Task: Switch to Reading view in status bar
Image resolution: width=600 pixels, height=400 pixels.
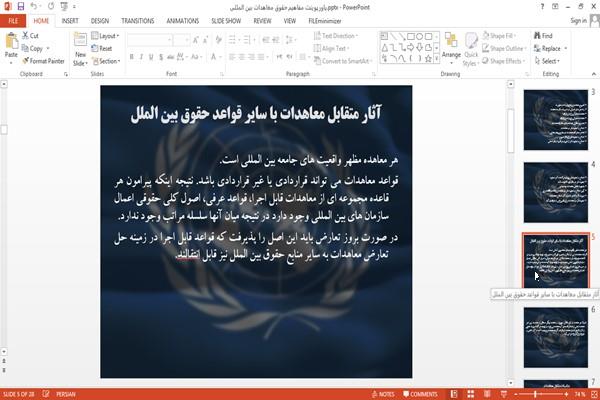Action: pyautogui.click(x=487, y=394)
